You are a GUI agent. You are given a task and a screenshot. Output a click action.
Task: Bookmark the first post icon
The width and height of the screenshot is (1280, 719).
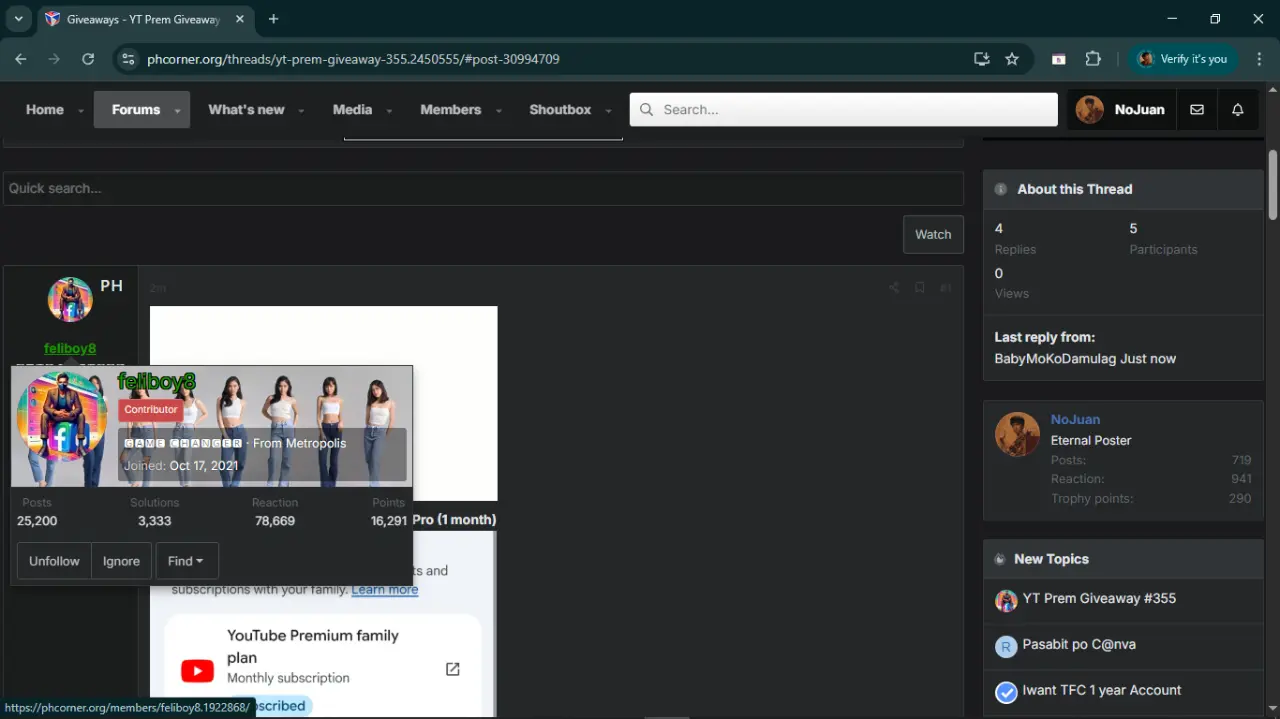920,288
